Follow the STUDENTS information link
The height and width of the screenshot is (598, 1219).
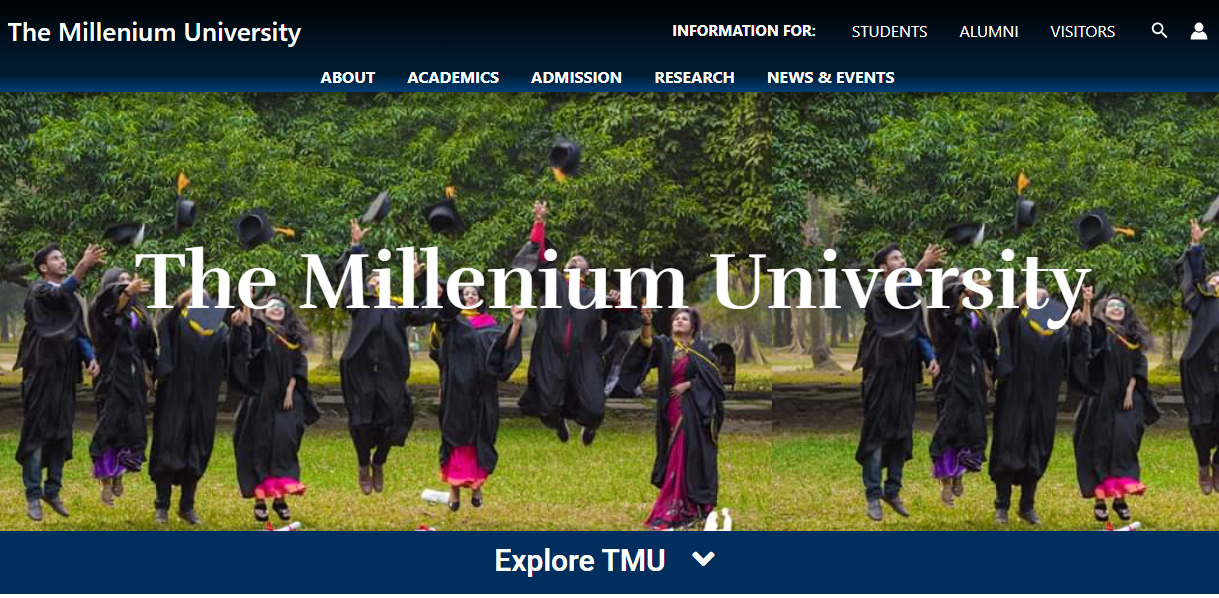[x=889, y=32]
